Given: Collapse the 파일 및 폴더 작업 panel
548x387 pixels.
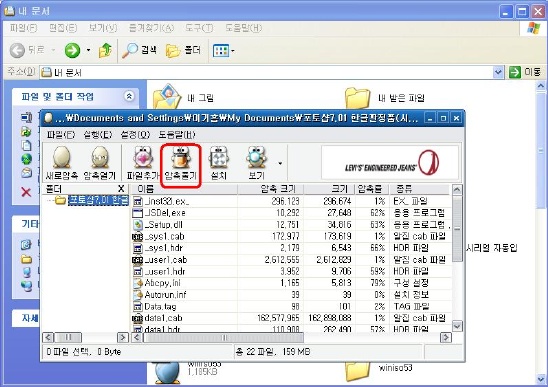Looking at the screenshot, I should point(129,96).
